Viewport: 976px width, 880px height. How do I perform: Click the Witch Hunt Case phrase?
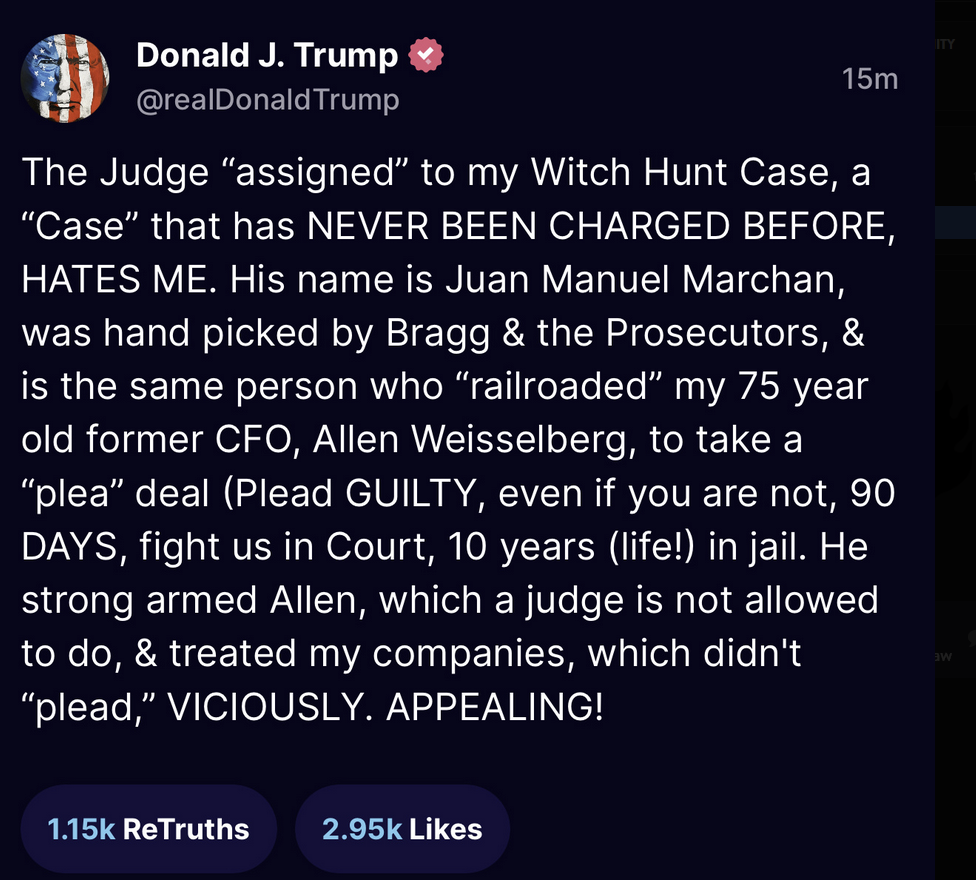pyautogui.click(x=680, y=172)
